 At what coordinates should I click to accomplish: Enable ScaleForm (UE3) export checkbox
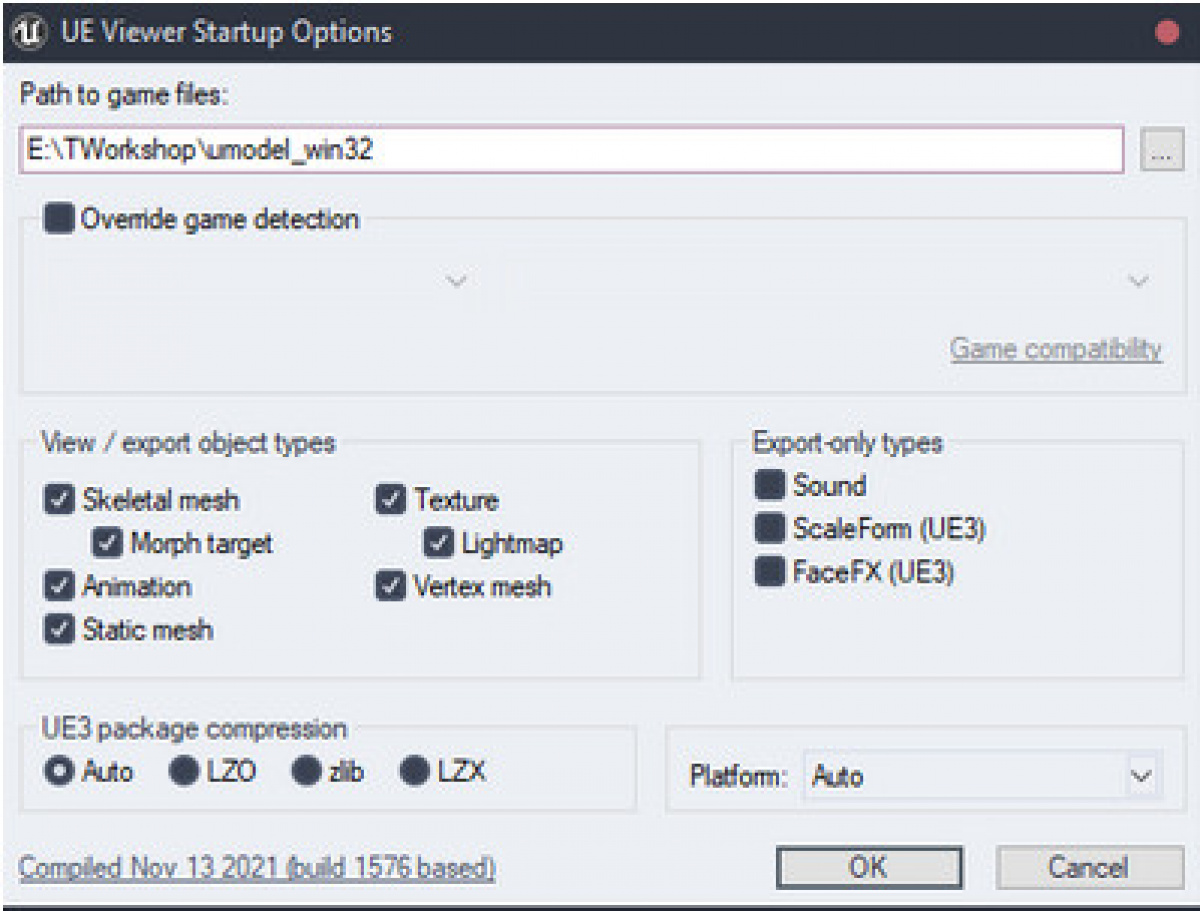pos(770,528)
